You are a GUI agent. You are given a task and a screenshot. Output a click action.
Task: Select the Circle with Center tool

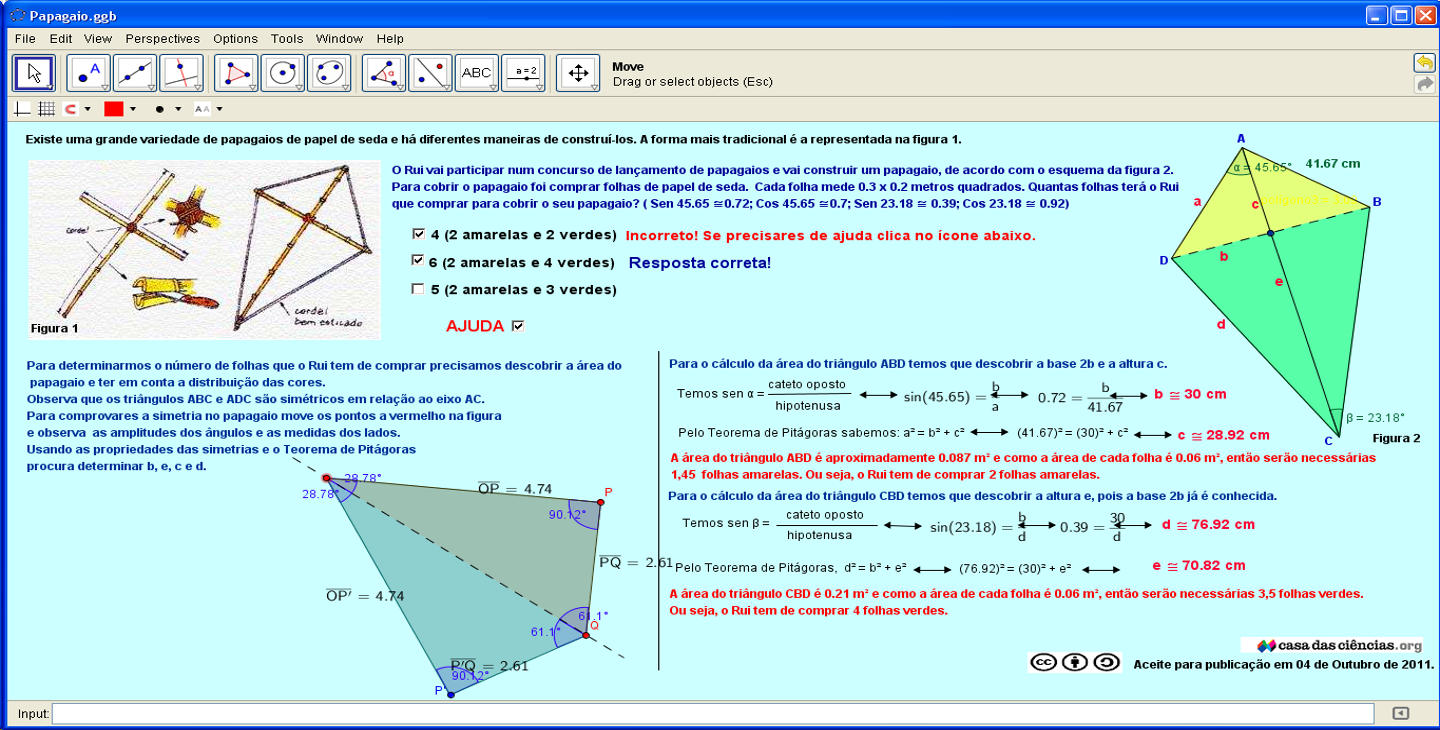[x=283, y=73]
